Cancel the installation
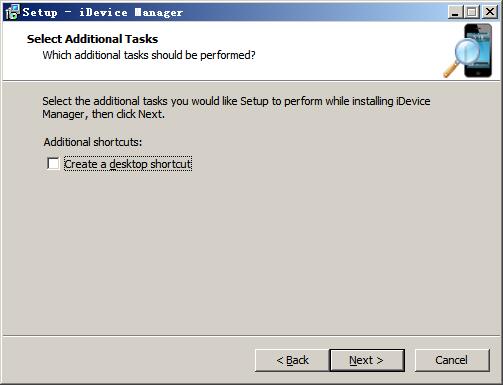 coord(452,360)
